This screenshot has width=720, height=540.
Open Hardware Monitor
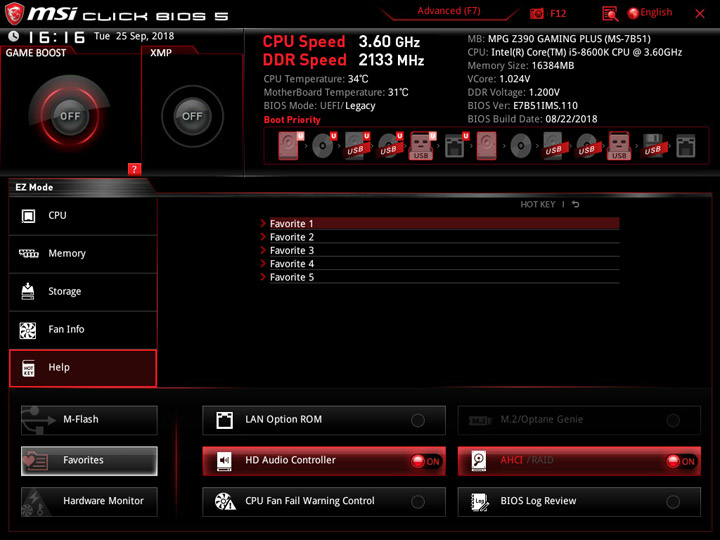89,501
